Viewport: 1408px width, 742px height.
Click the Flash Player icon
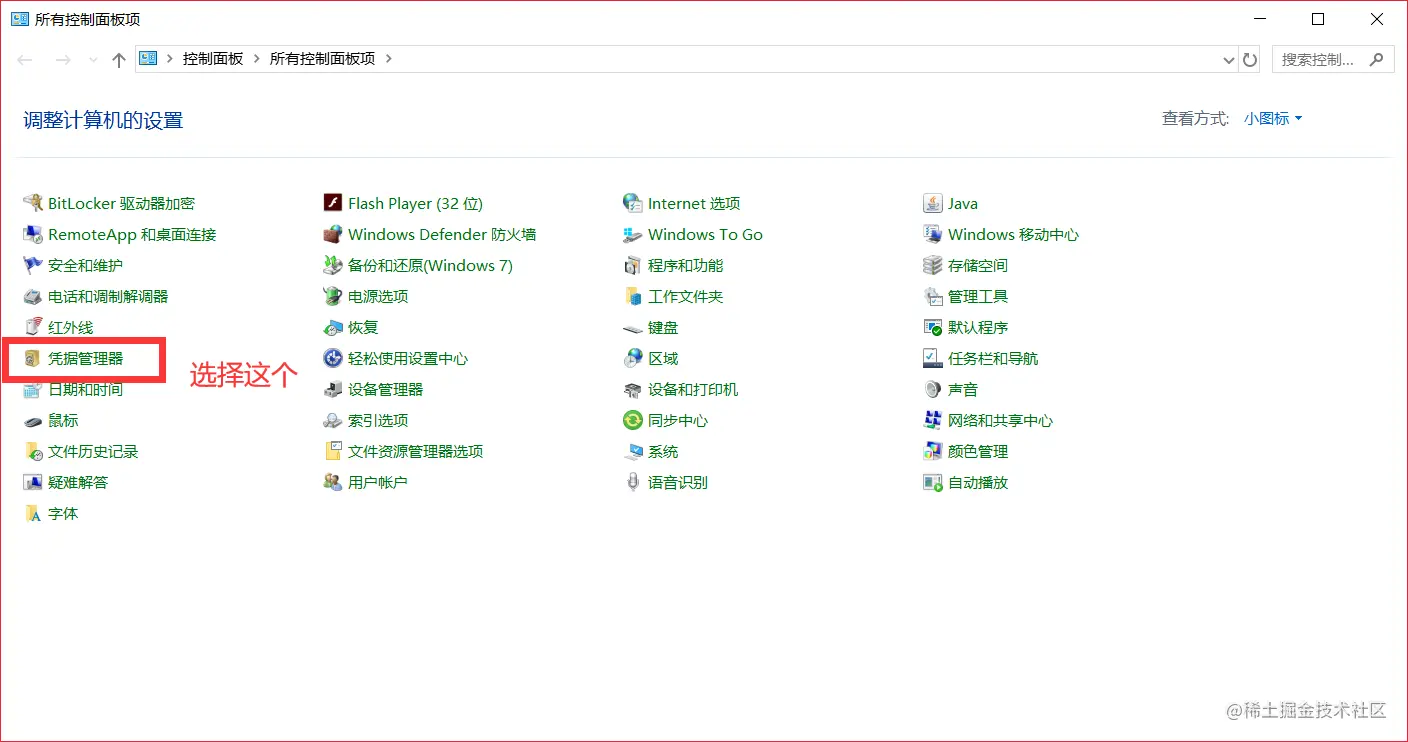click(x=333, y=203)
